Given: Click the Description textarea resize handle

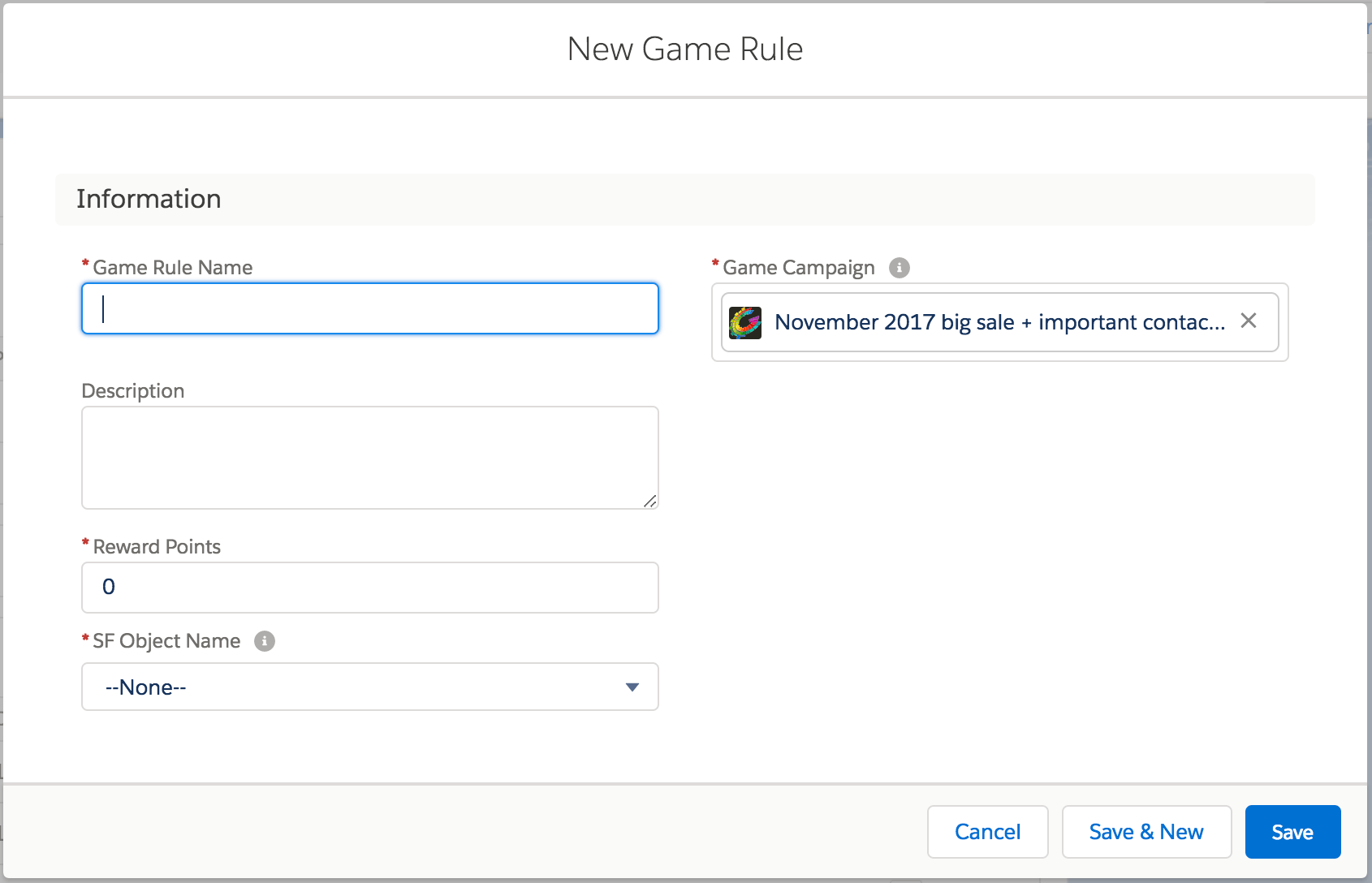Looking at the screenshot, I should tap(649, 501).
